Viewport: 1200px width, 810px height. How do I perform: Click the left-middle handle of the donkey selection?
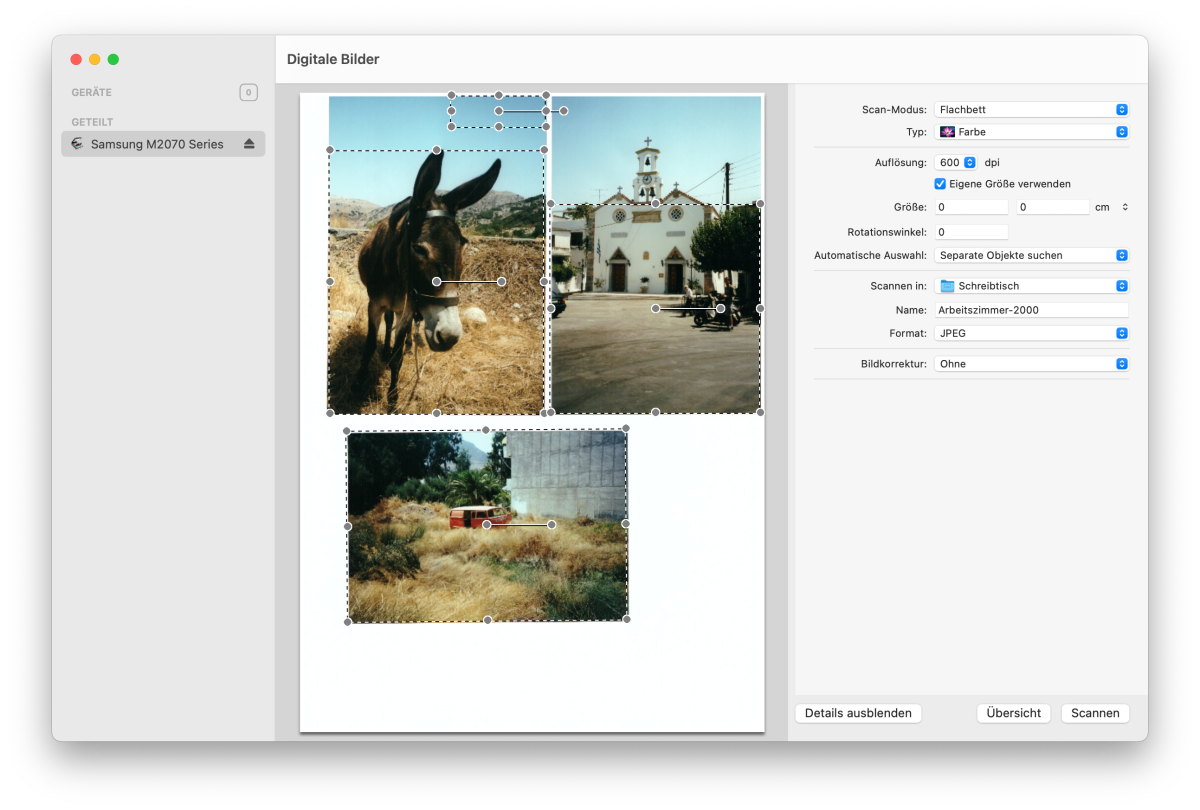pyautogui.click(x=330, y=282)
